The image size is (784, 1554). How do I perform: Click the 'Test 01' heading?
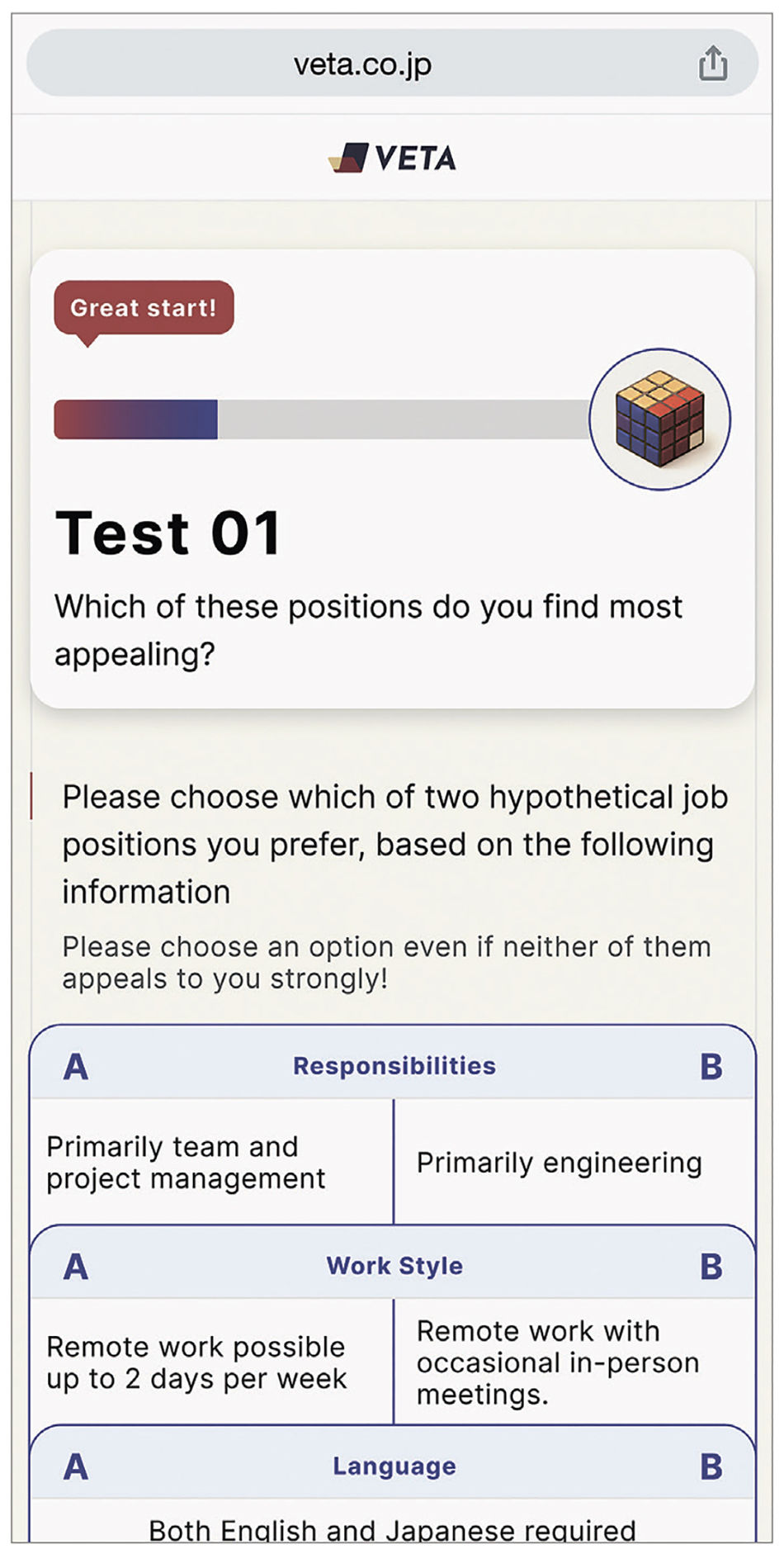169,534
